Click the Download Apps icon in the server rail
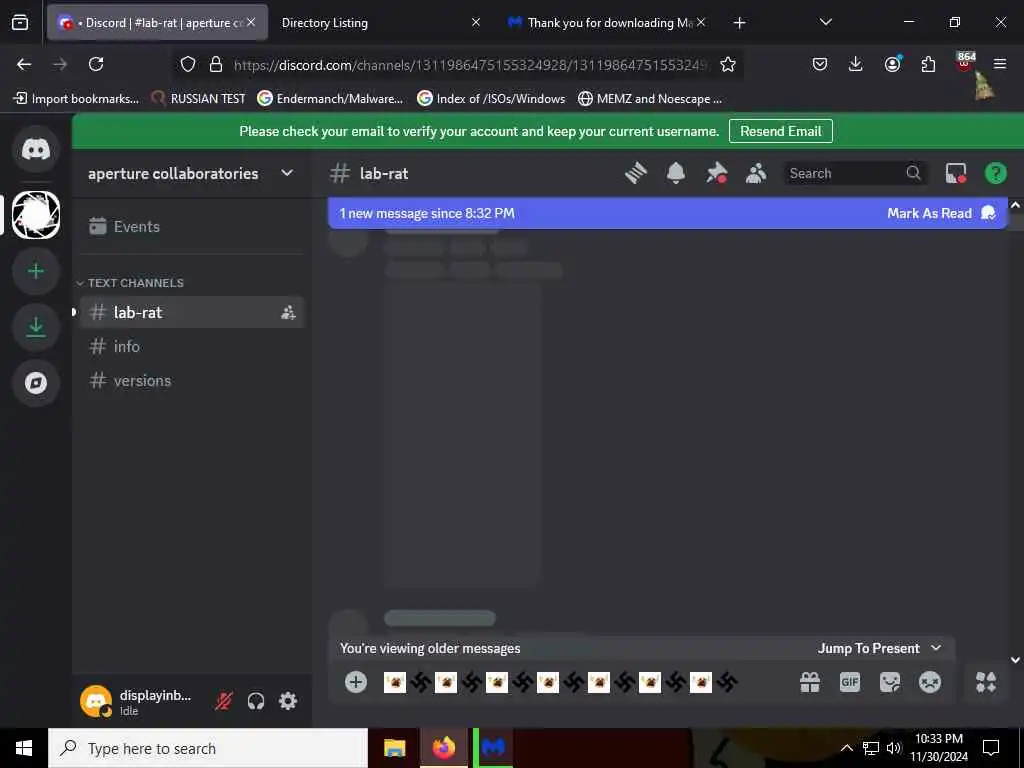This screenshot has width=1024, height=768. tap(36, 327)
